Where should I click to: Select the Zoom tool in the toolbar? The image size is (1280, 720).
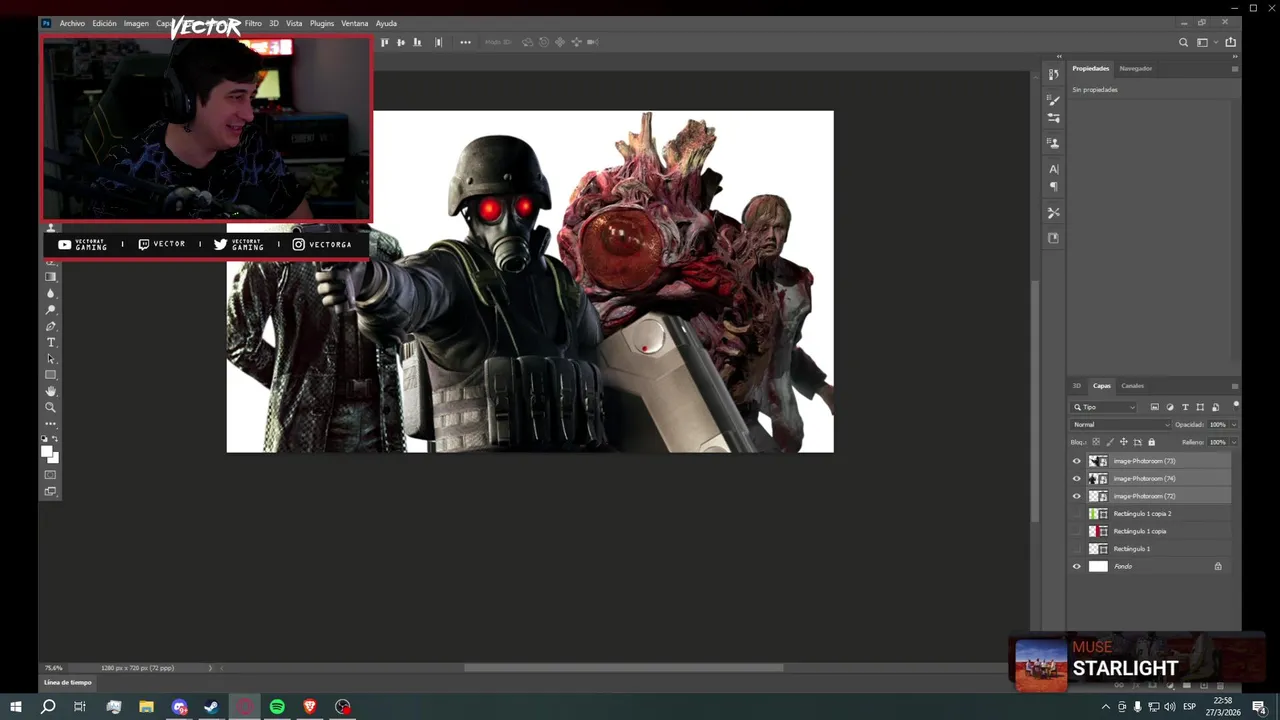point(51,407)
